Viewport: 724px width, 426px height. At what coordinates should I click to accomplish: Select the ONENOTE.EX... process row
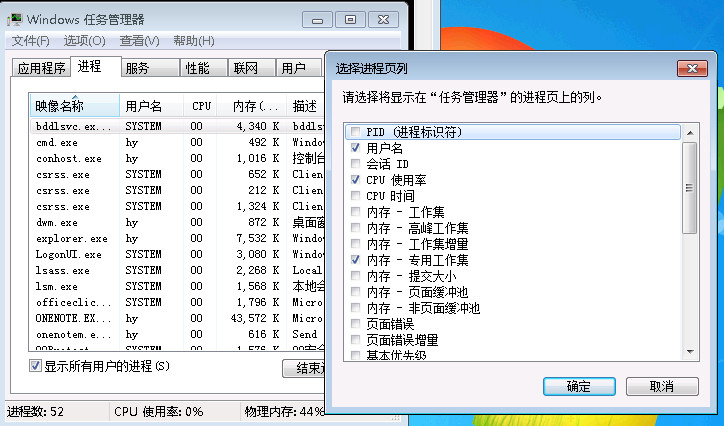click(177, 318)
